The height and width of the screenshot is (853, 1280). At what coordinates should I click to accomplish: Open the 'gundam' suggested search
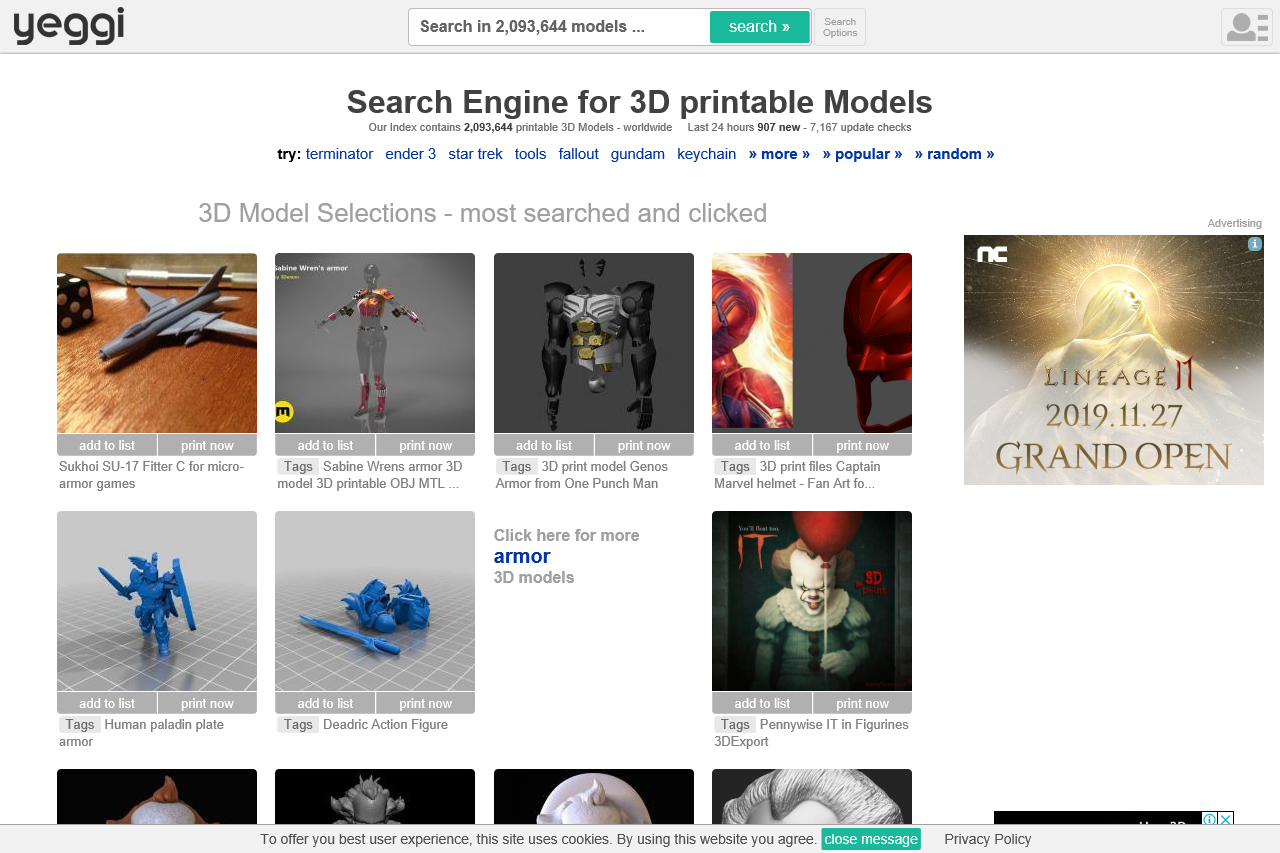pyautogui.click(x=637, y=154)
